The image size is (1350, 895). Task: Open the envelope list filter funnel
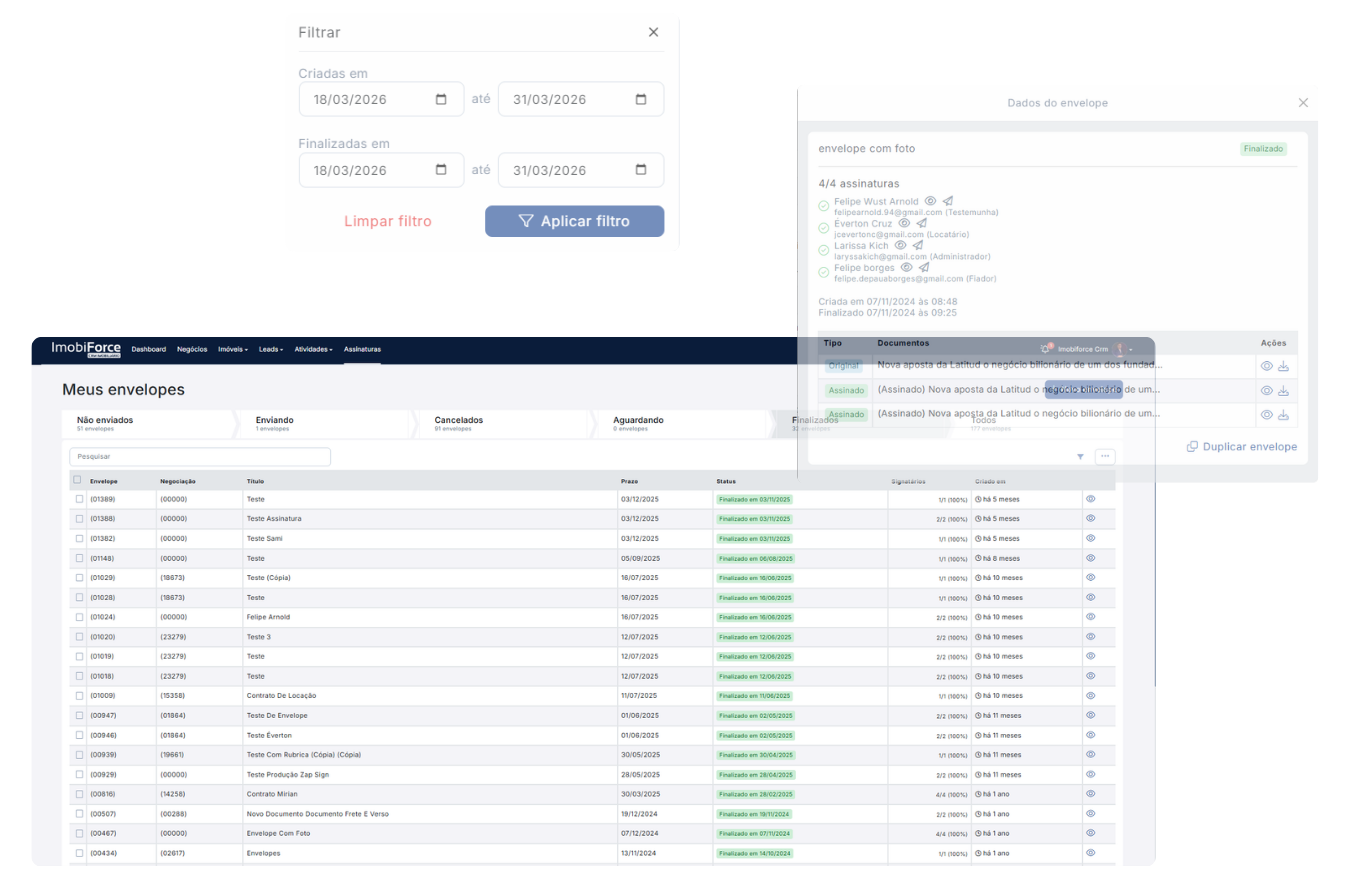coord(1080,457)
